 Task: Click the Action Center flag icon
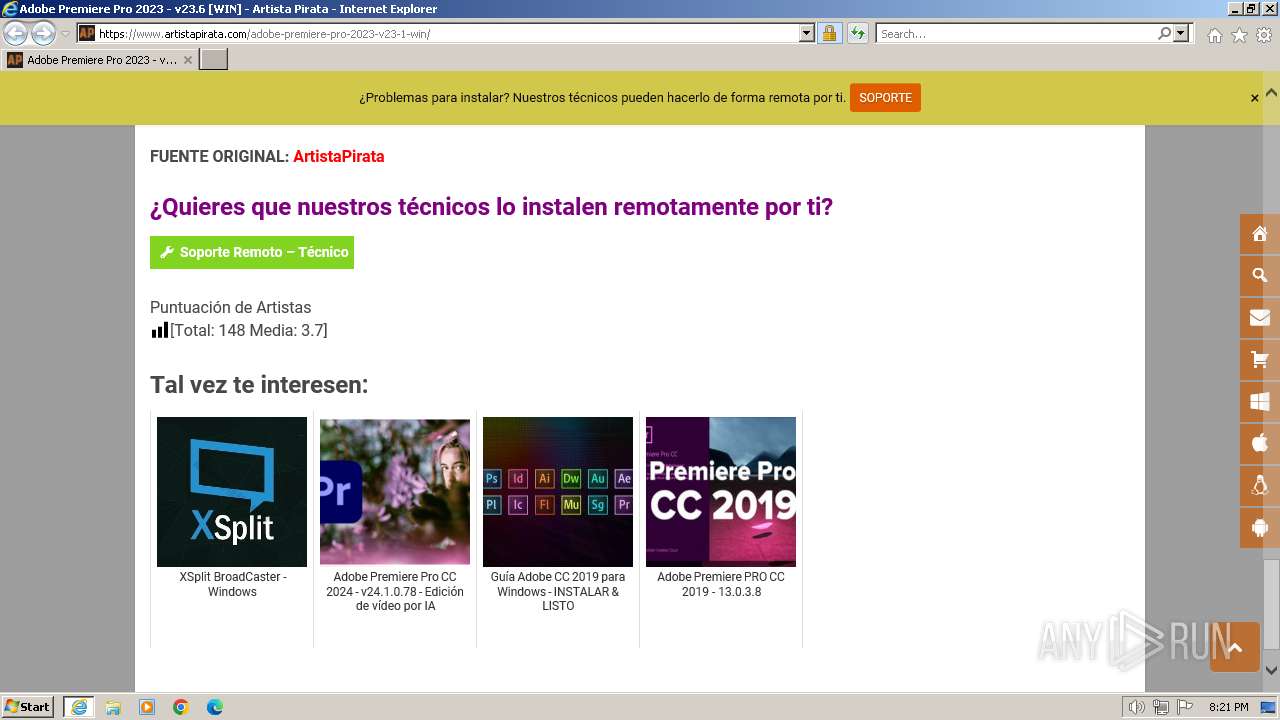click(1183, 707)
